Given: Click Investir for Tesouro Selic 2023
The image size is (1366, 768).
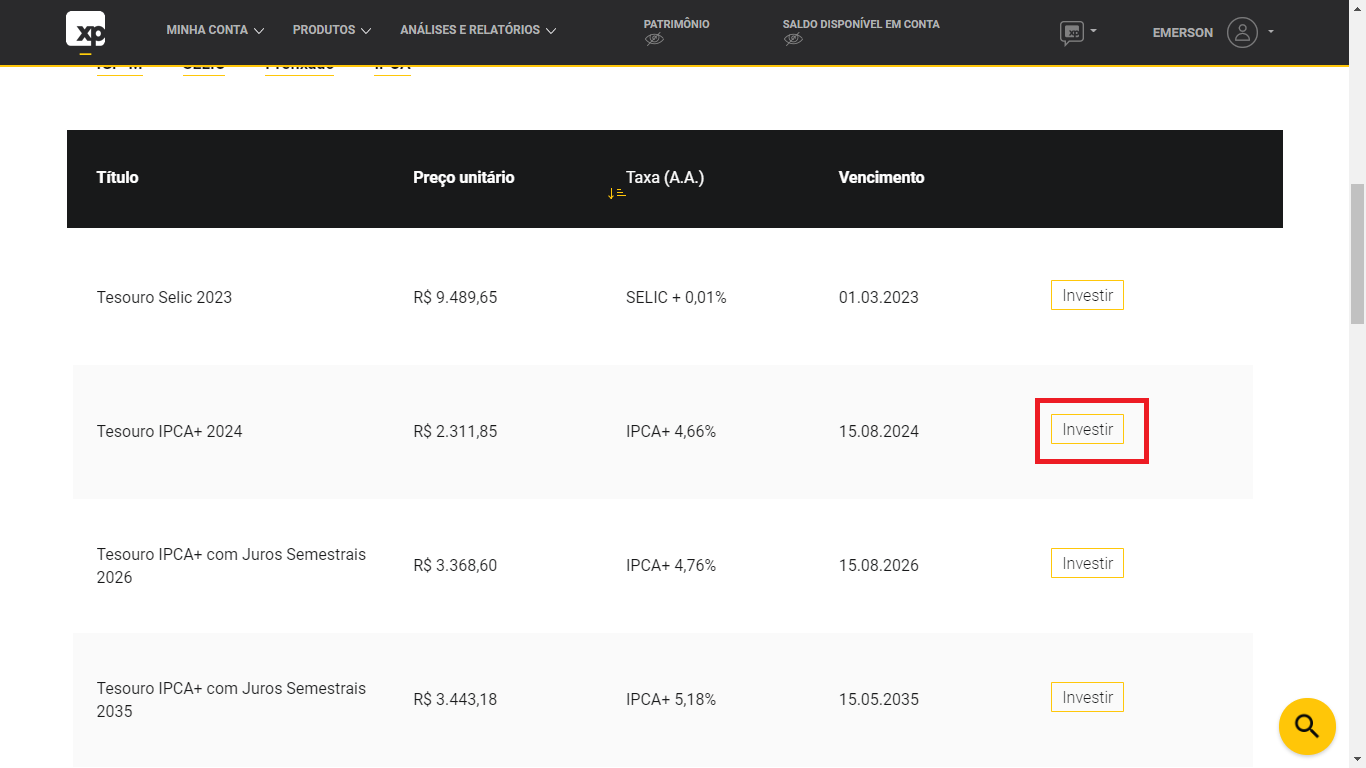Looking at the screenshot, I should coord(1087,295).
